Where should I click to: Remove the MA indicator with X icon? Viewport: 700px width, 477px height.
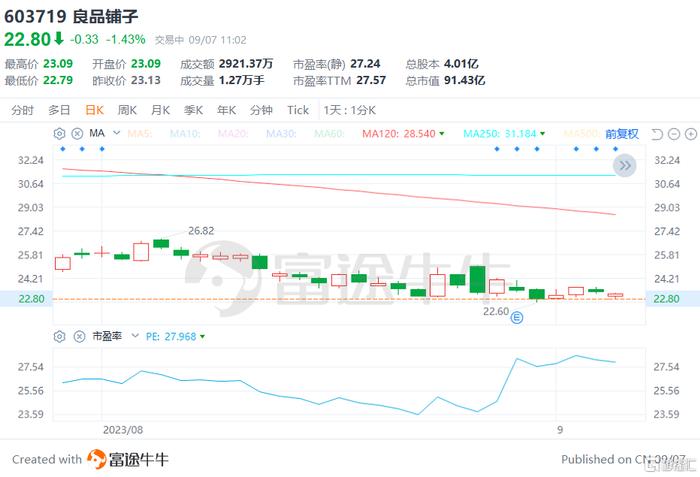(x=77, y=134)
